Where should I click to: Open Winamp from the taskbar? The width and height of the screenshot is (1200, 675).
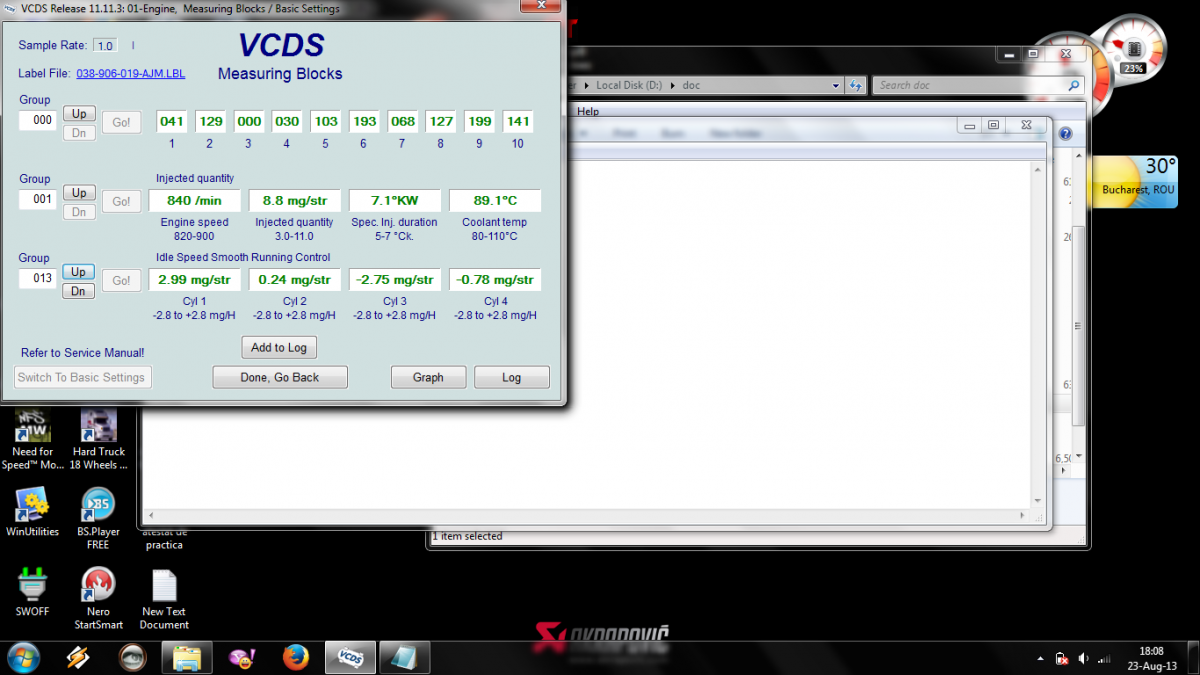click(x=78, y=657)
